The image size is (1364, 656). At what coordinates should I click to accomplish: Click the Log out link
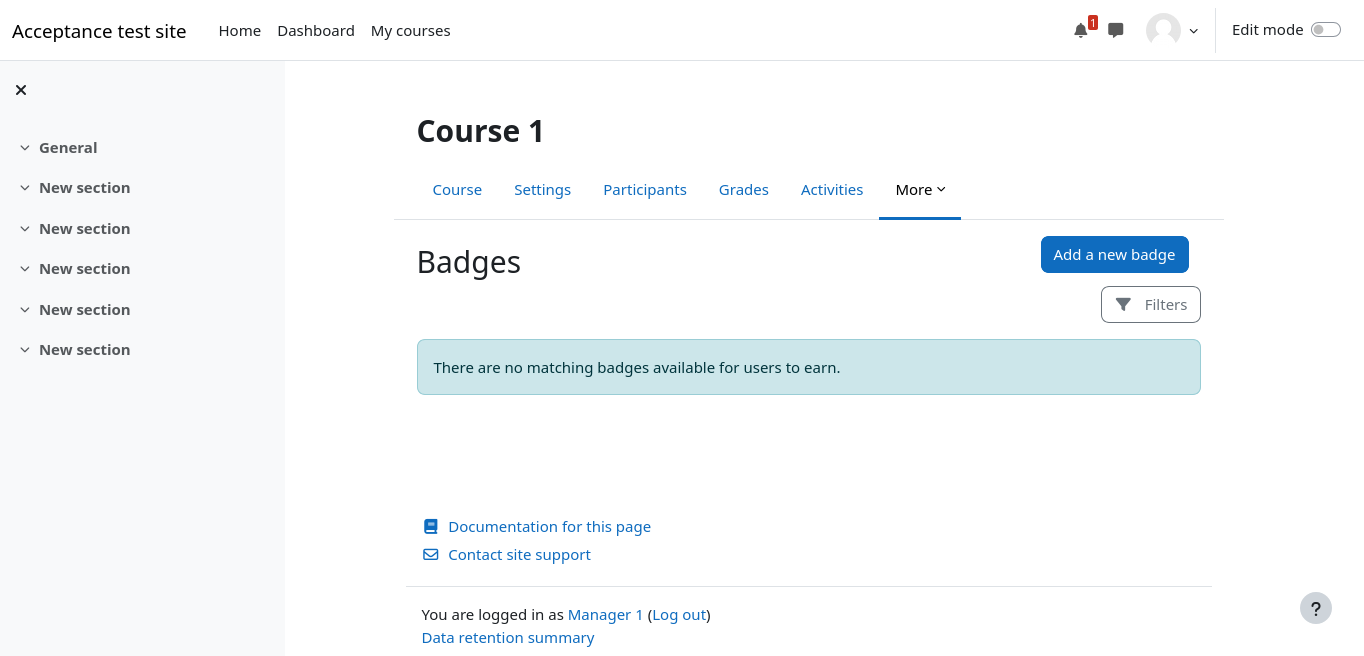(x=679, y=615)
